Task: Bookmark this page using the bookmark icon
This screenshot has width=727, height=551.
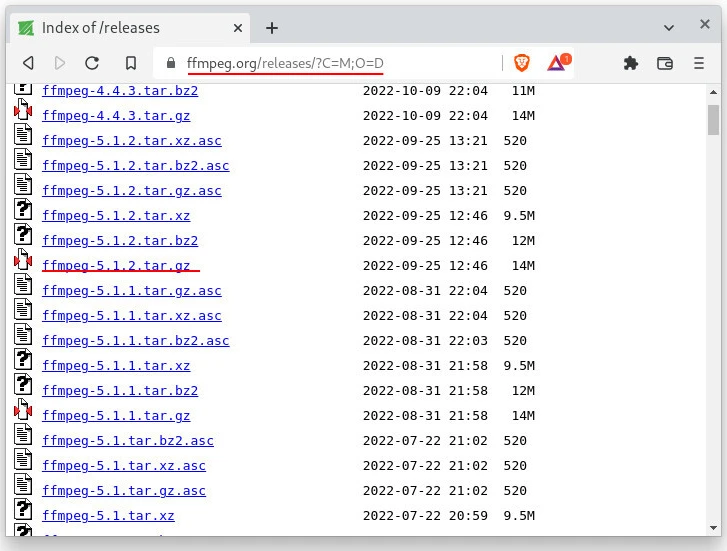Action: click(x=130, y=63)
